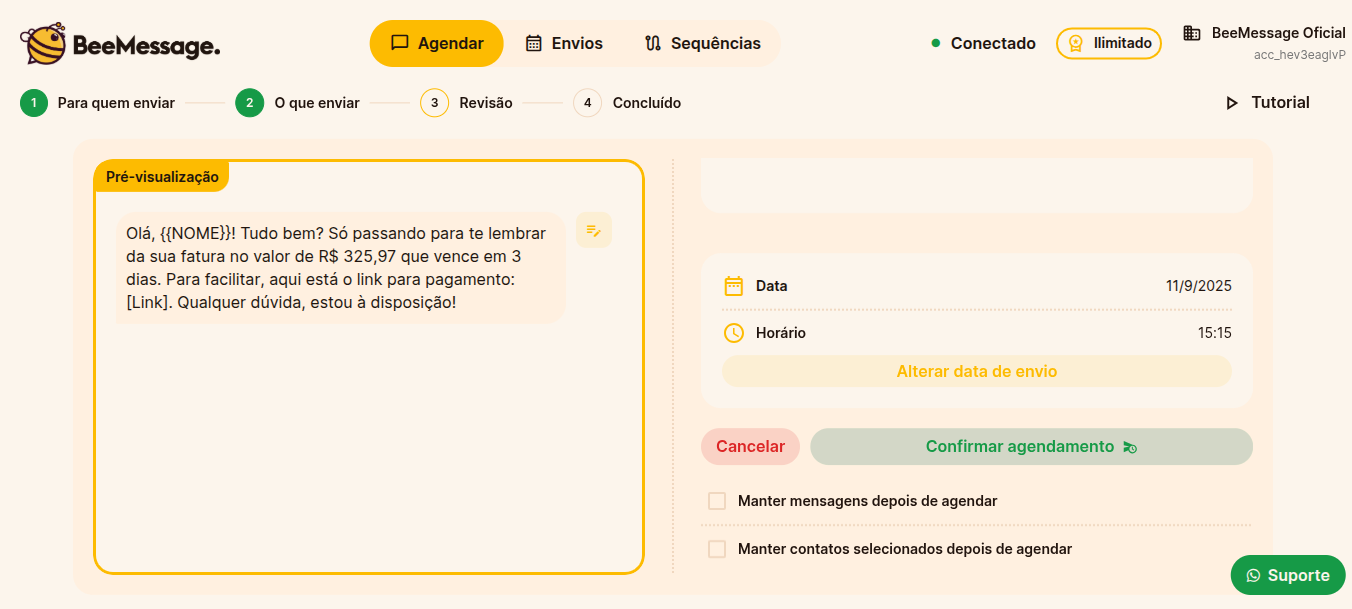Open the date selector showing 11/9/2025
The image size is (1352, 609).
(x=1198, y=285)
